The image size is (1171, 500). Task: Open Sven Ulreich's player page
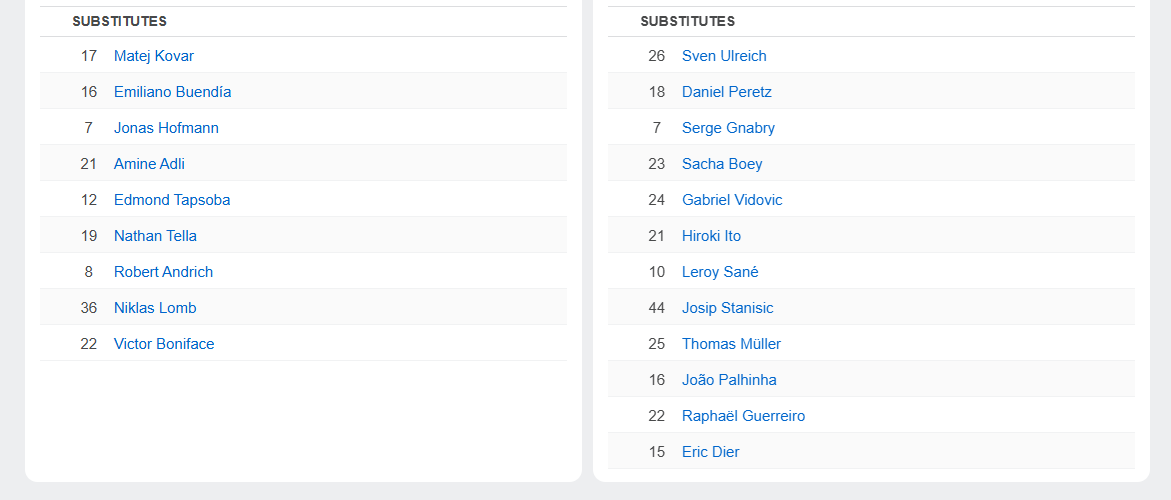(724, 56)
